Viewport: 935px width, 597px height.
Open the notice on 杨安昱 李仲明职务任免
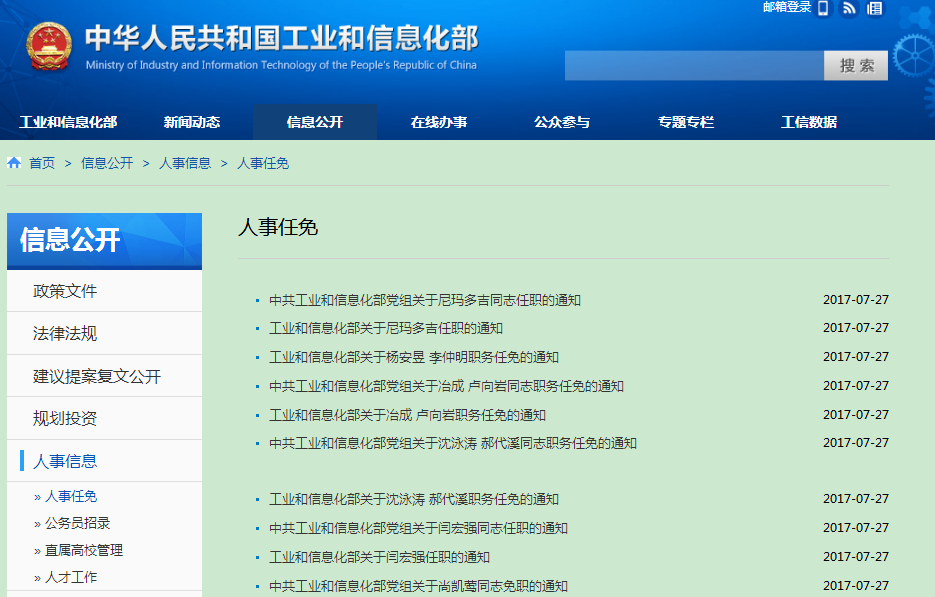pyautogui.click(x=414, y=357)
